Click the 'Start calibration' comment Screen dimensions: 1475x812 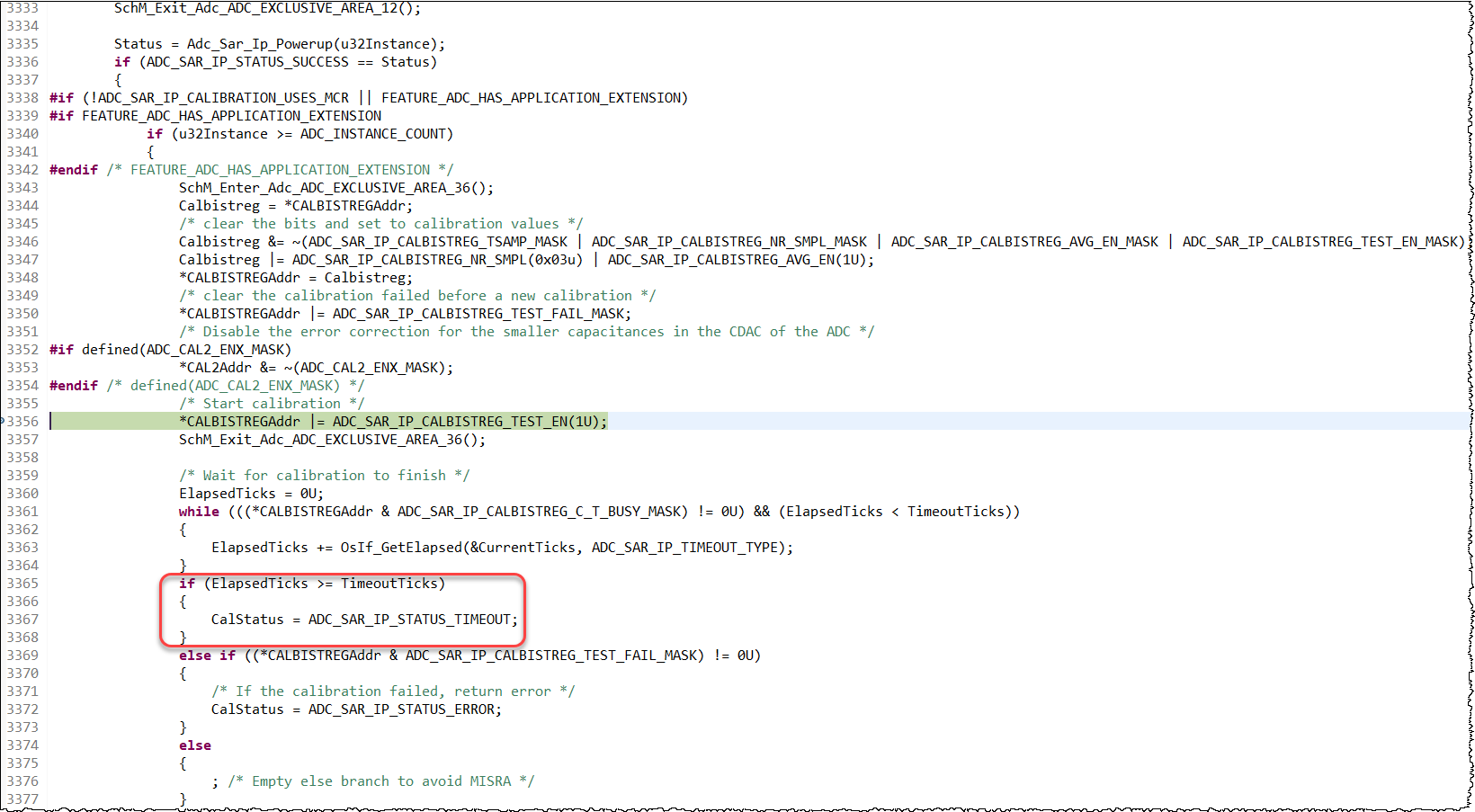tap(270, 403)
